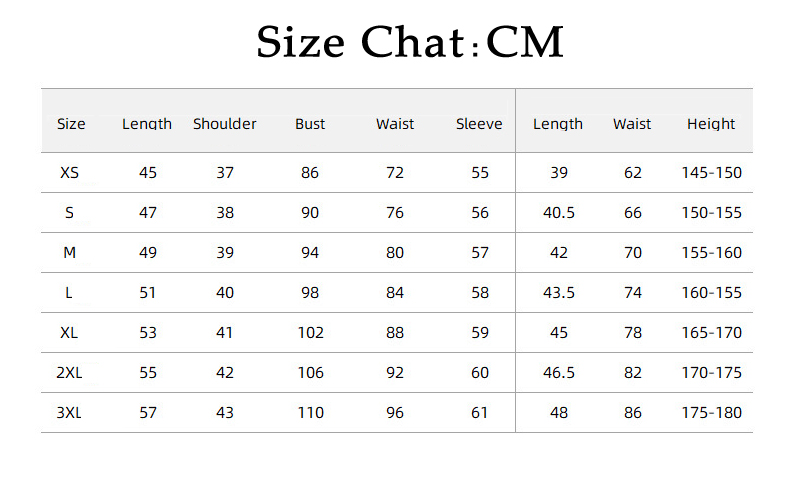Select the length value 46.5
The height and width of the screenshot is (483, 794).
(x=558, y=373)
